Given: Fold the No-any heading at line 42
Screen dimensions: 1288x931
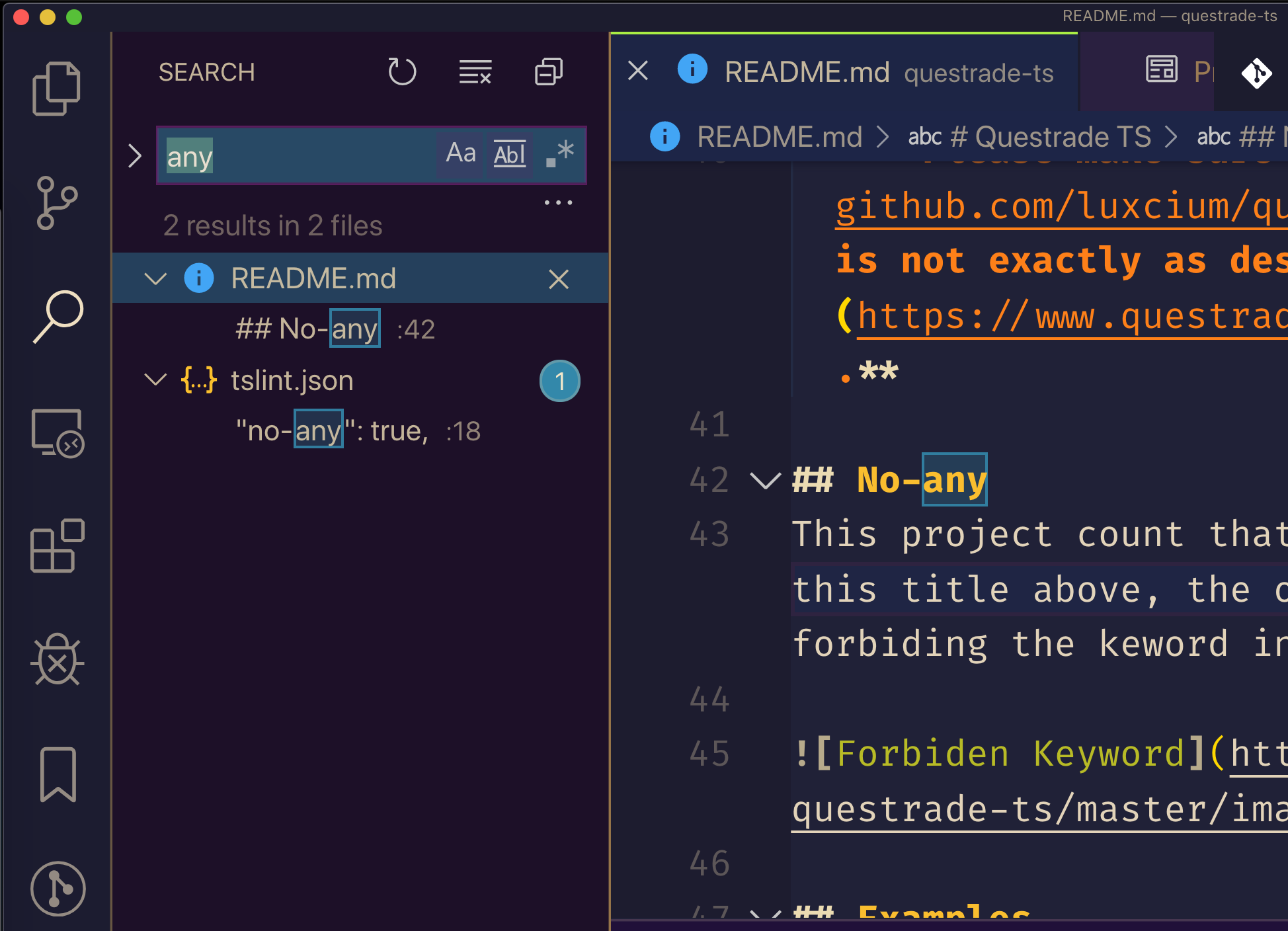Looking at the screenshot, I should point(766,479).
